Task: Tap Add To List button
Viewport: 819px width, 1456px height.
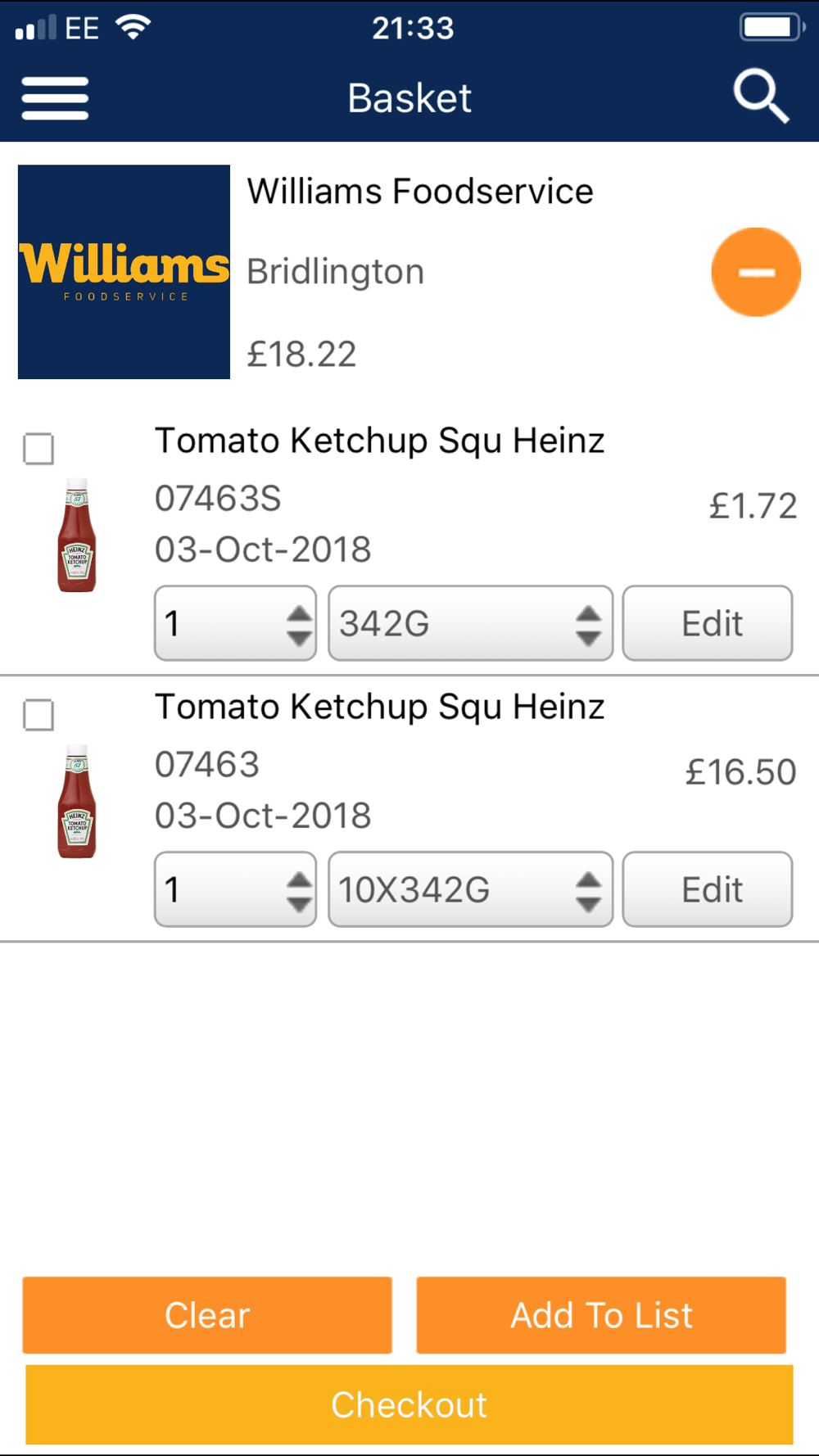Action: tap(601, 1315)
